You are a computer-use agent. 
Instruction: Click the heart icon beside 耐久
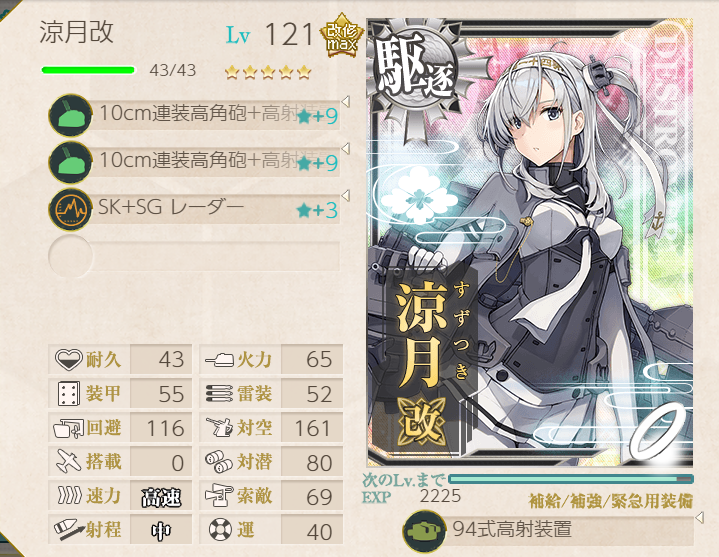click(68, 359)
